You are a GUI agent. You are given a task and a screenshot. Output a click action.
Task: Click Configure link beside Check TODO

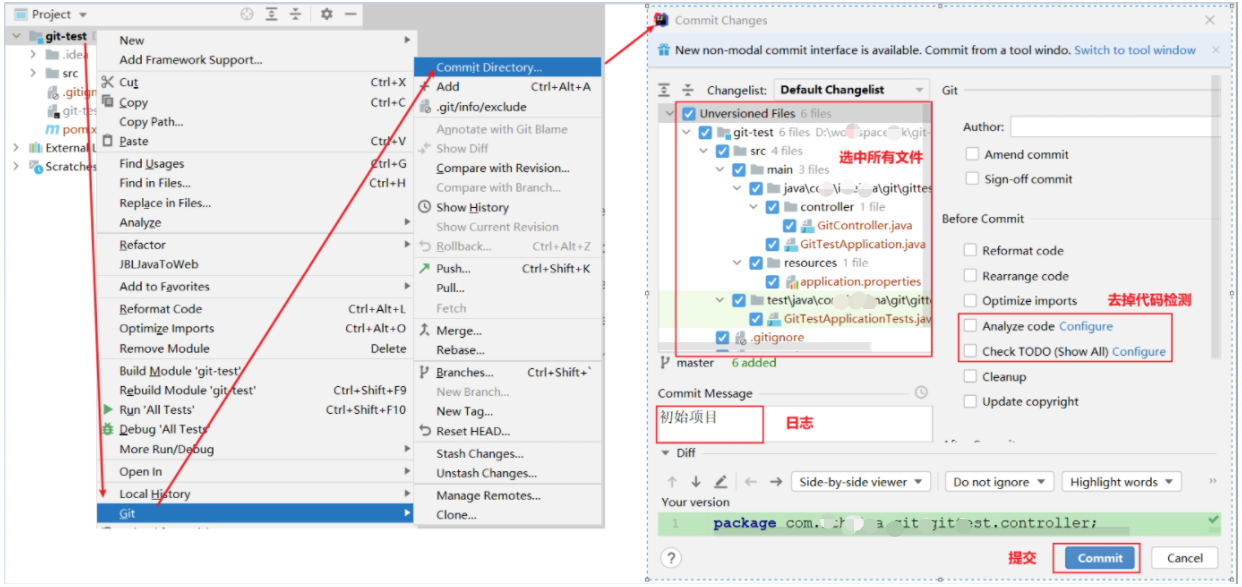point(1139,351)
